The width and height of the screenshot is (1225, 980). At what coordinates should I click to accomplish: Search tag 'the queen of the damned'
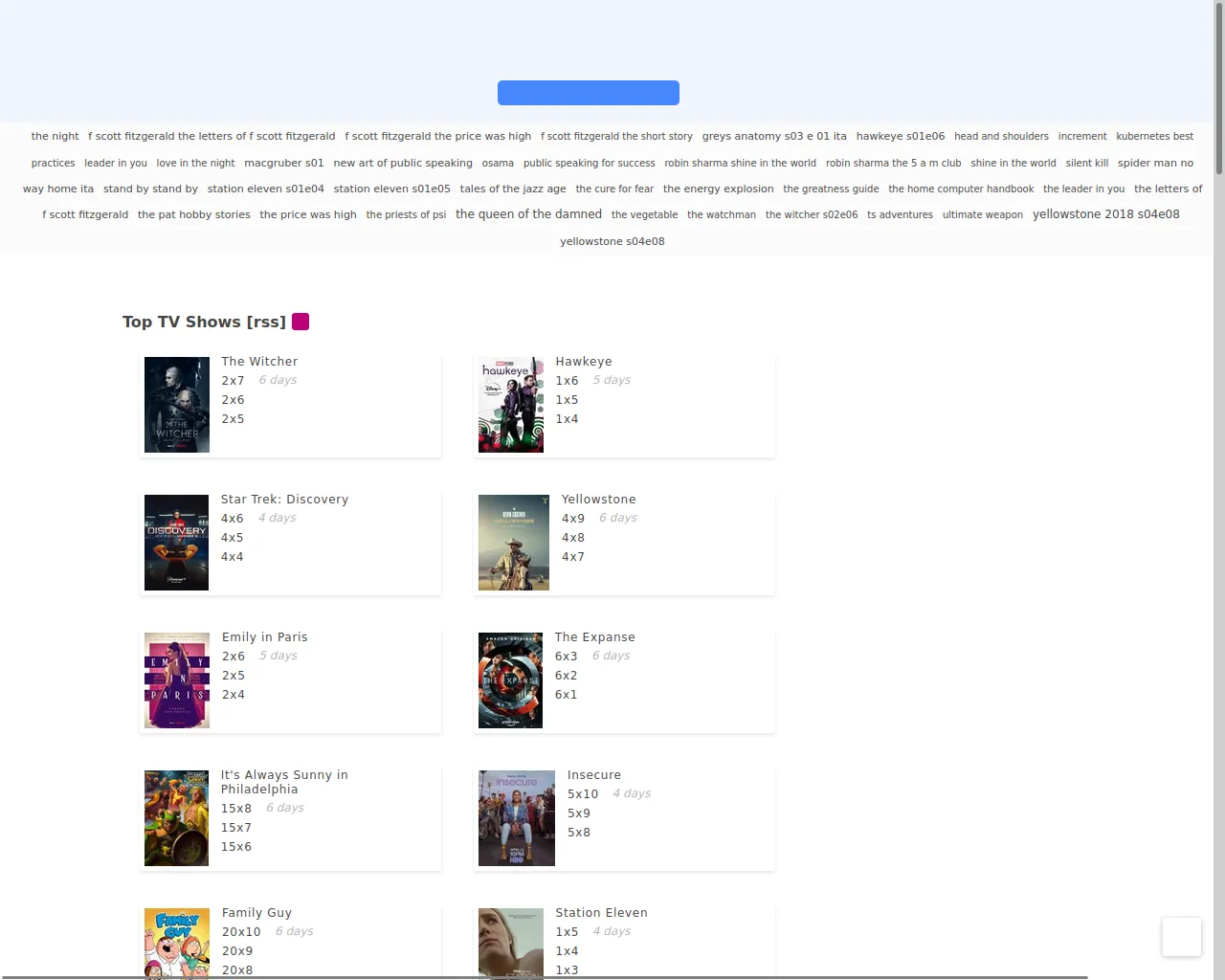tap(528, 214)
